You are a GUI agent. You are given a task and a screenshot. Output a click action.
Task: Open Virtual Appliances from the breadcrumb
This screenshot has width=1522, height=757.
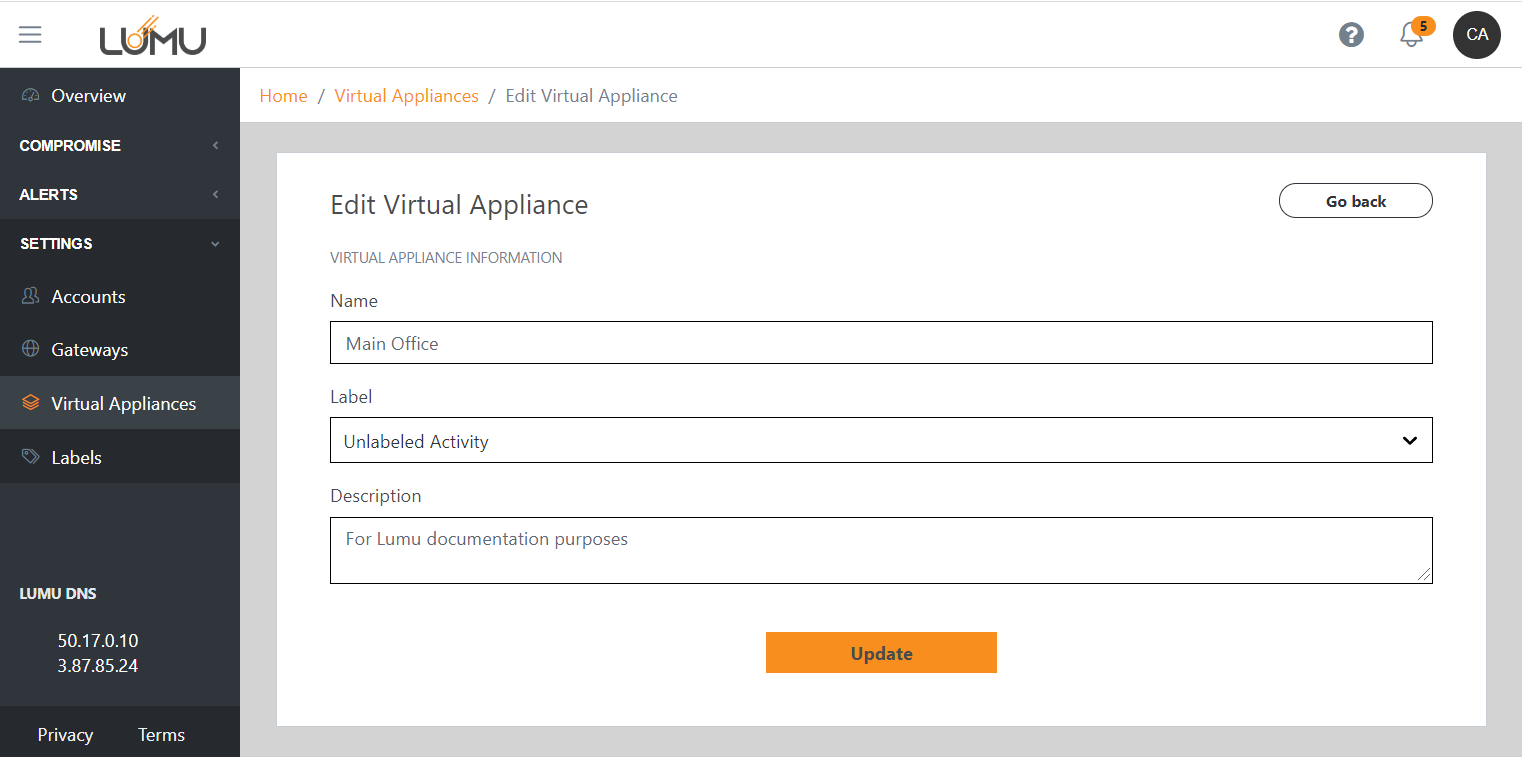[406, 95]
